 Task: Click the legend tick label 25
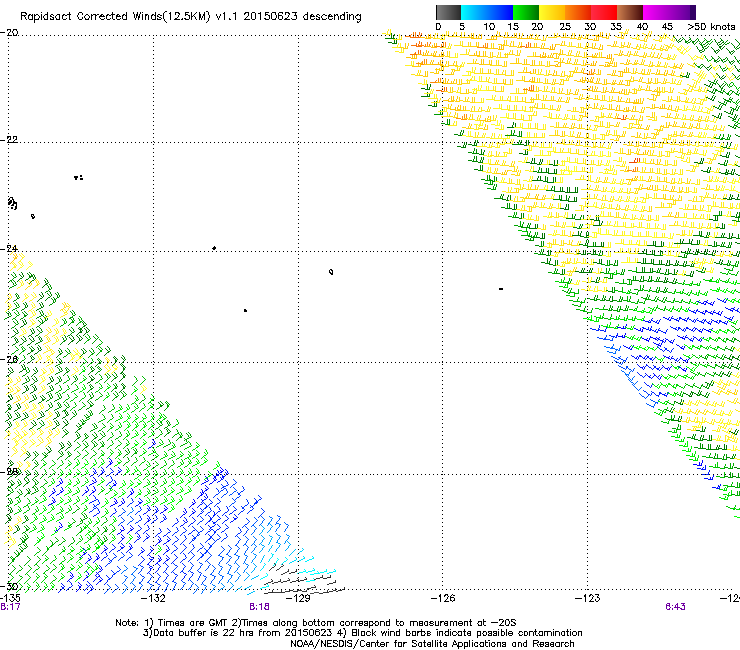[565, 27]
